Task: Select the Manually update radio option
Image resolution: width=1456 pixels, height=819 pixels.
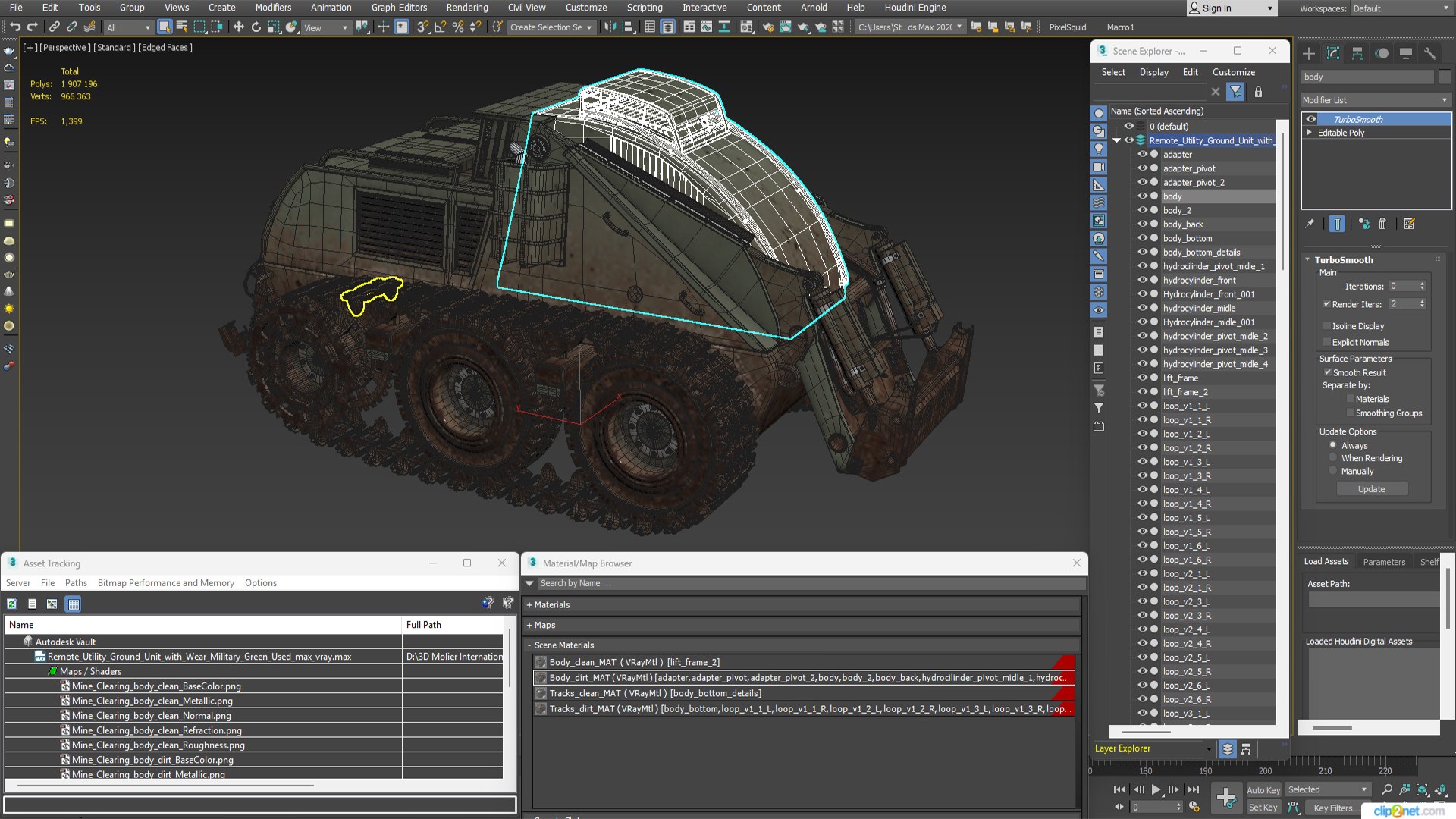Action: [1332, 471]
